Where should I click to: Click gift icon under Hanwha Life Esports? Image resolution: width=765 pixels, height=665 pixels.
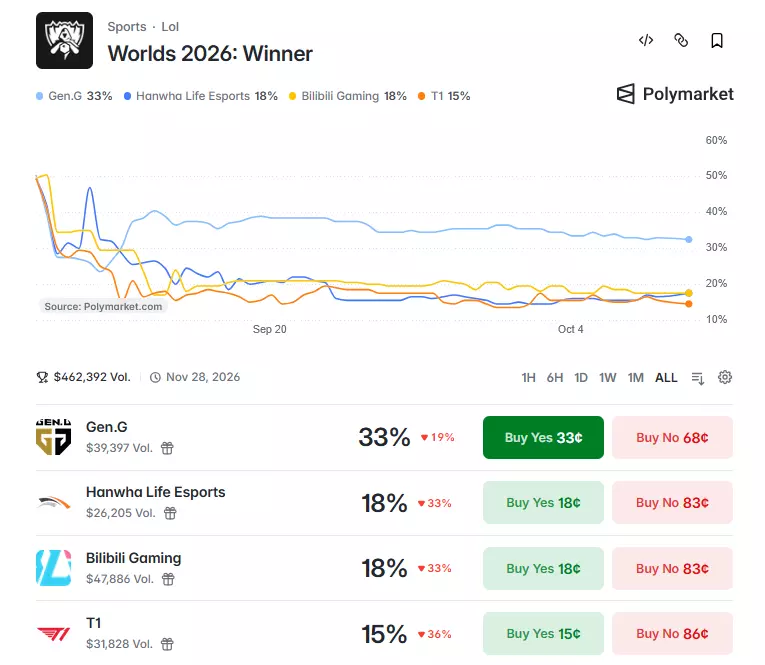pyautogui.click(x=170, y=513)
